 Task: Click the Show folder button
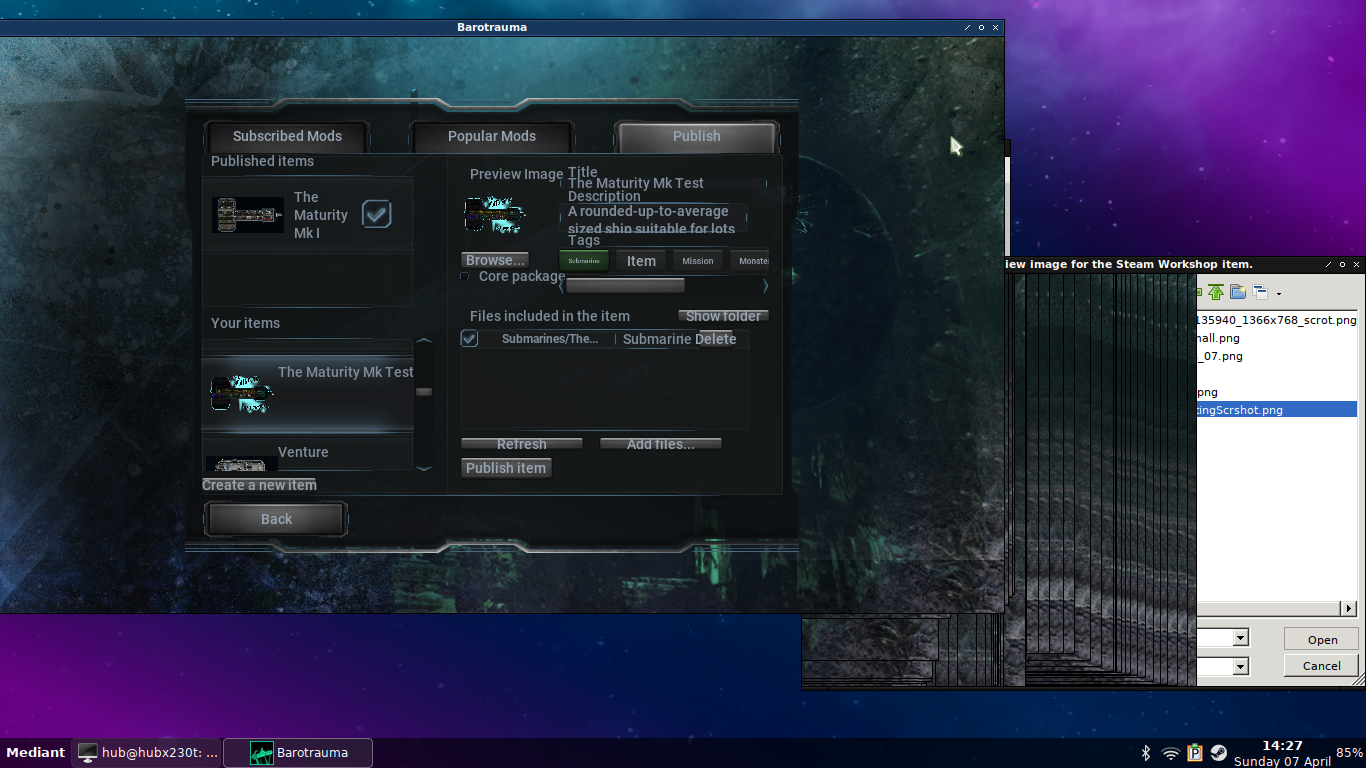point(723,316)
